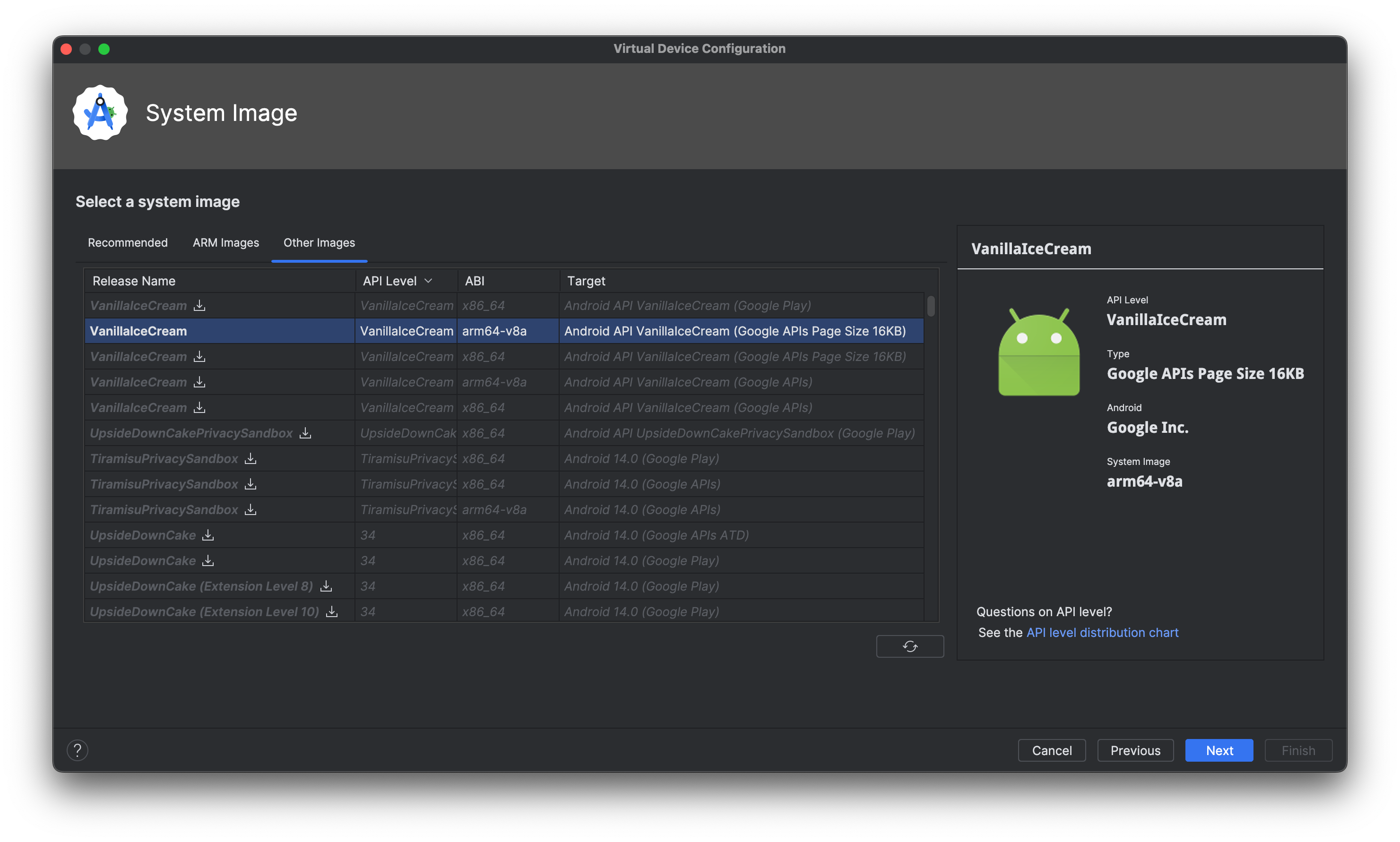Click Previous to go back
Image resolution: width=1400 pixels, height=842 pixels.
(x=1135, y=749)
